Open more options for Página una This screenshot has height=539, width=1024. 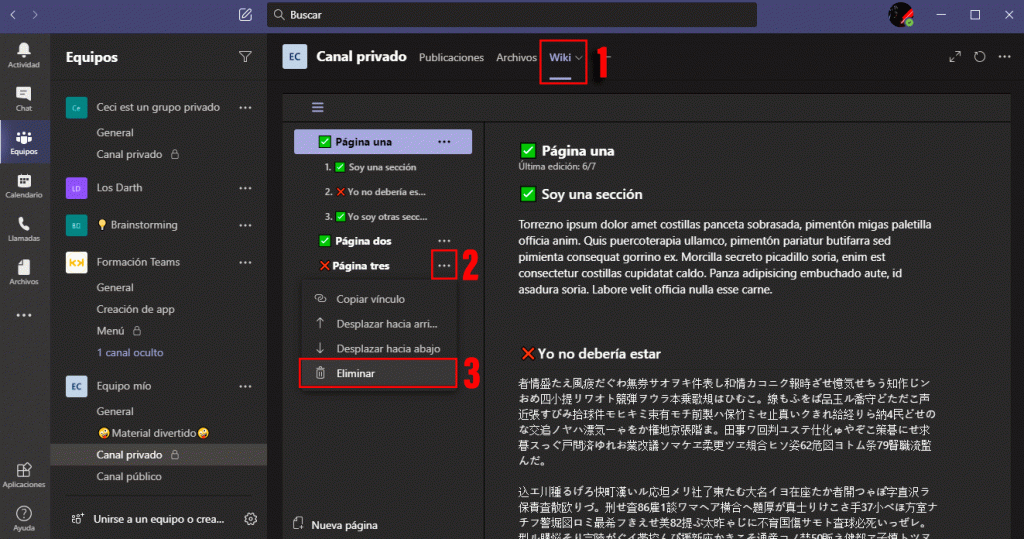(444, 142)
